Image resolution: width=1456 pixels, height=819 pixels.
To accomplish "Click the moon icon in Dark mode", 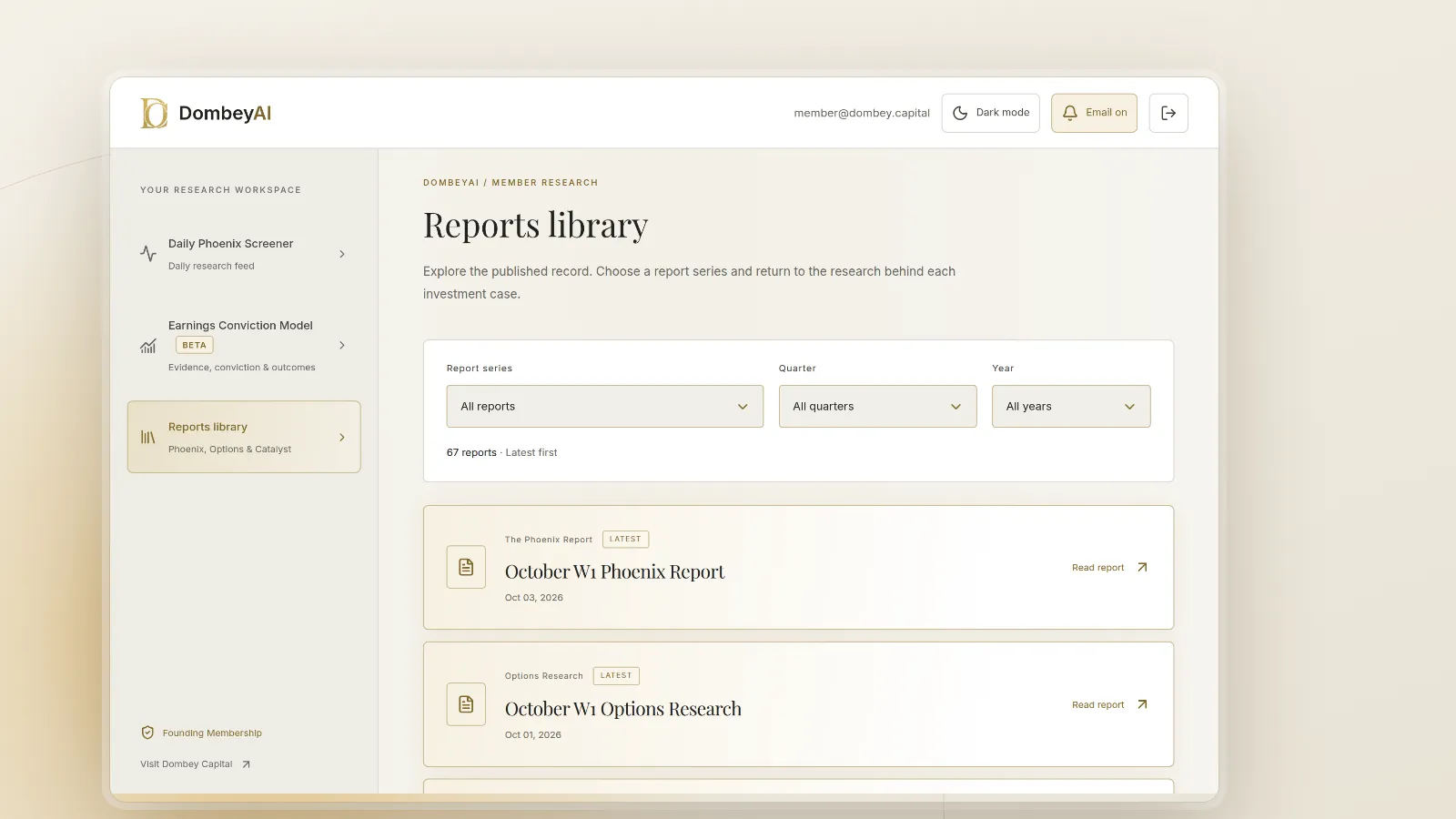I will 960,113.
